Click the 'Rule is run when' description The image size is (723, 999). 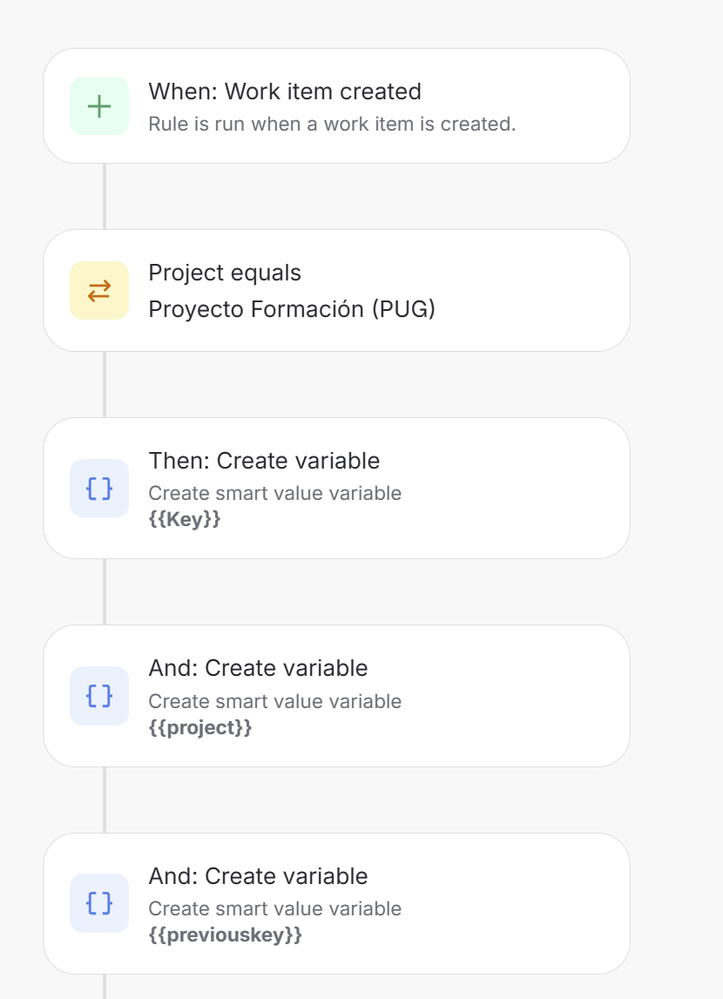coord(332,124)
